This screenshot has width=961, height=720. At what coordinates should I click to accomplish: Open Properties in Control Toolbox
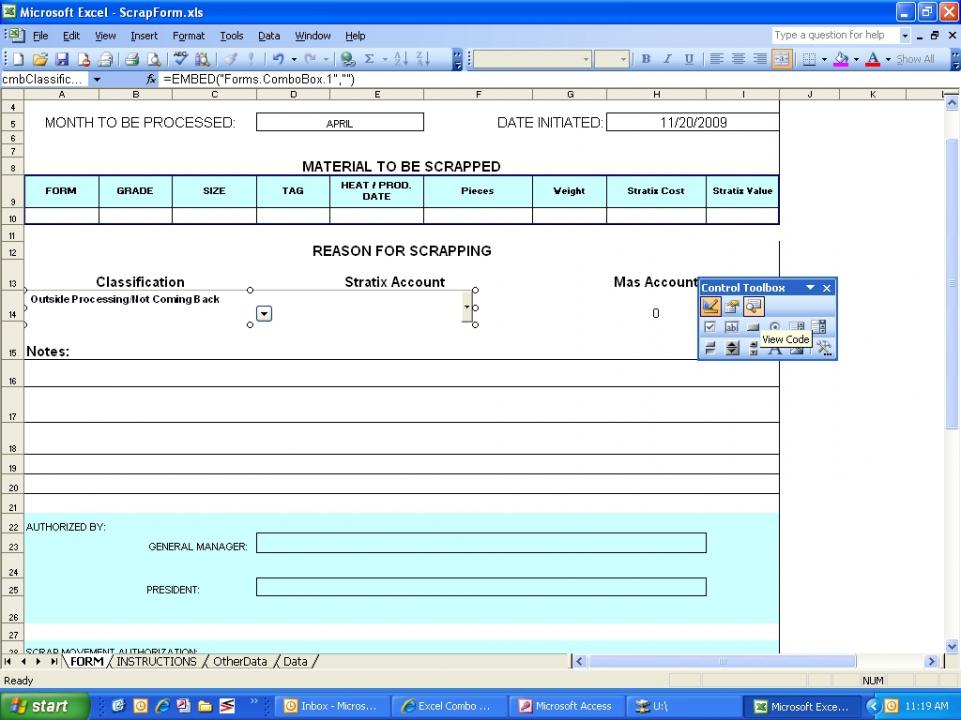click(x=731, y=306)
